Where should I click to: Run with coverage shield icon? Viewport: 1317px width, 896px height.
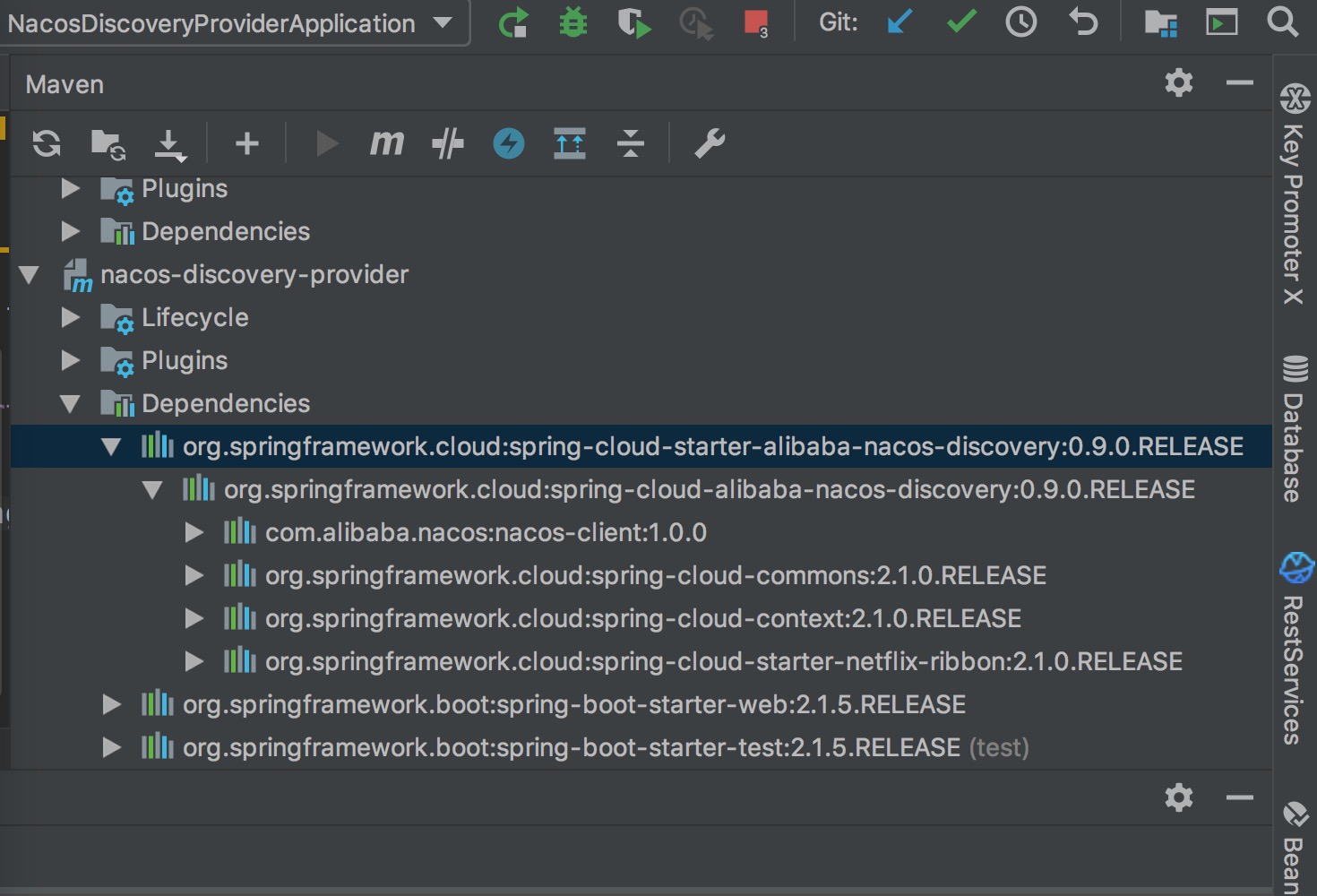(x=634, y=22)
